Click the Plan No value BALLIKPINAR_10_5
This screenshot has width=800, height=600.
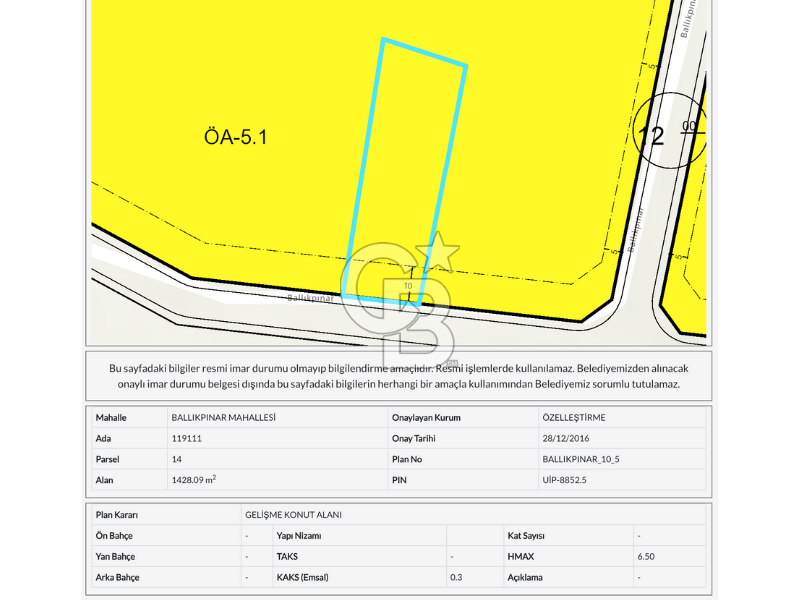pos(581,459)
